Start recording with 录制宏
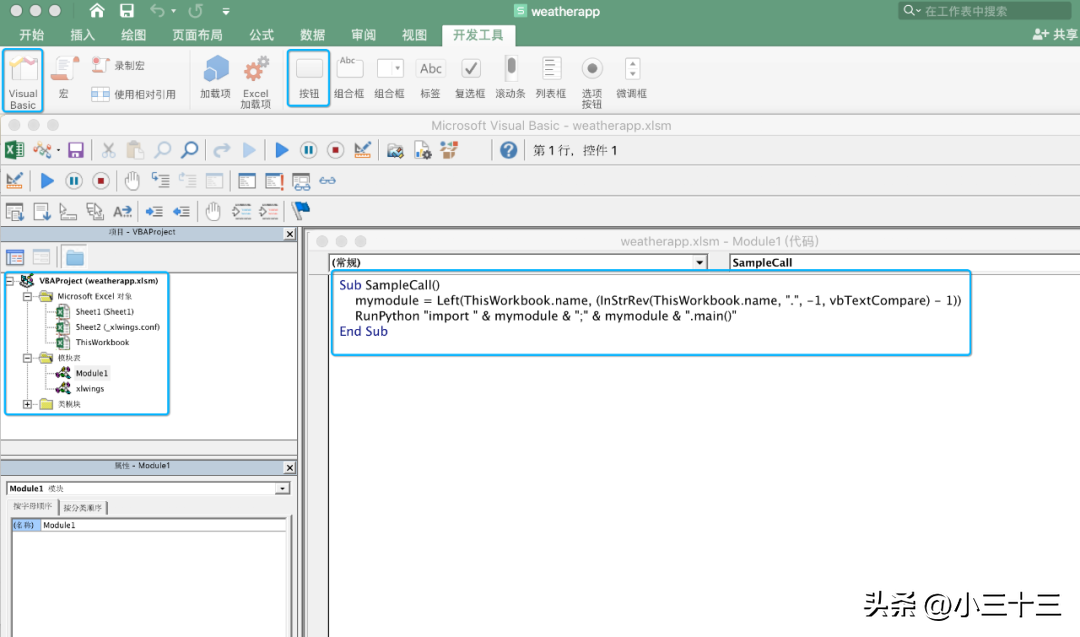 (118, 65)
